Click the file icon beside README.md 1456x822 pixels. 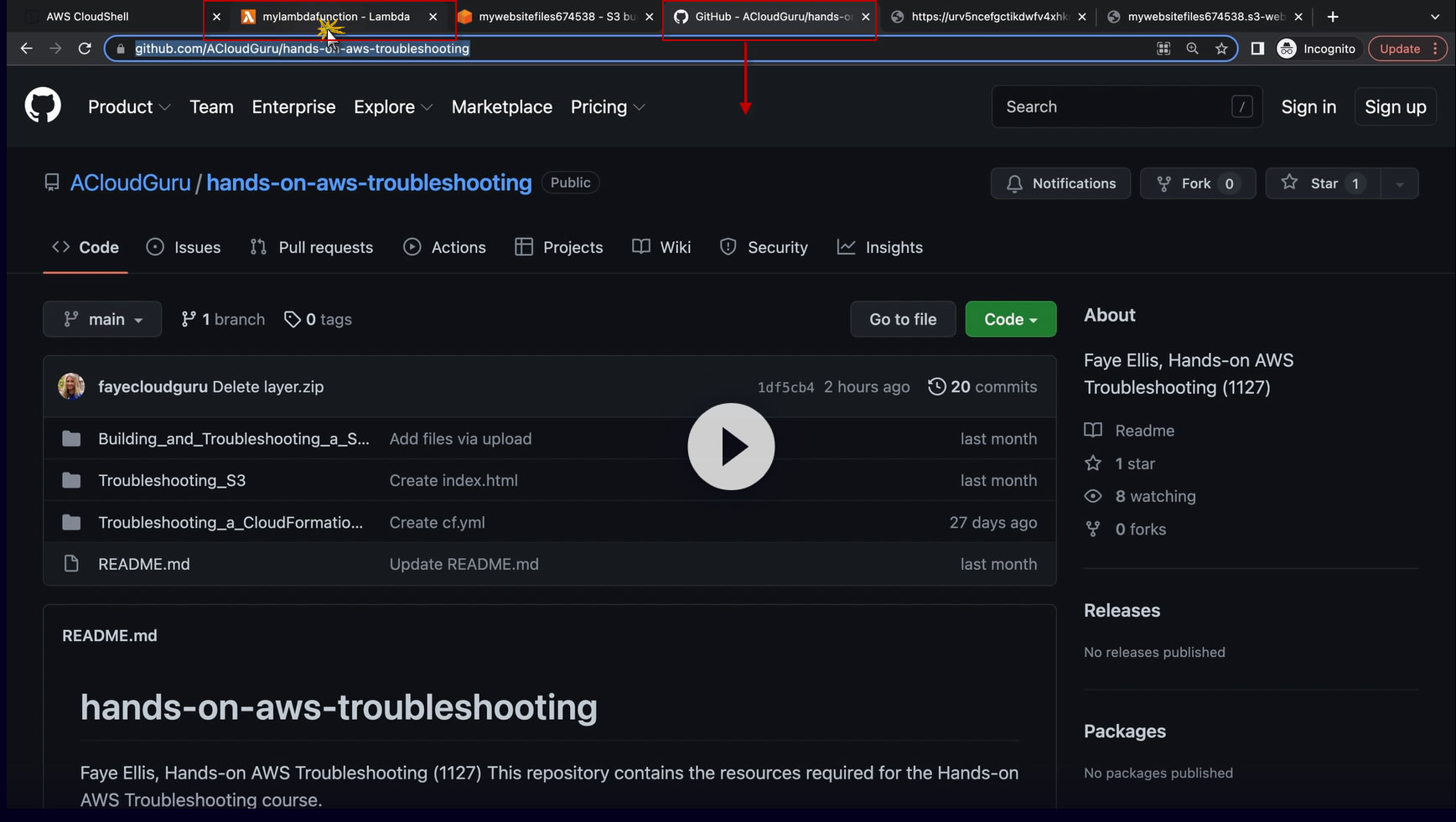pos(71,564)
